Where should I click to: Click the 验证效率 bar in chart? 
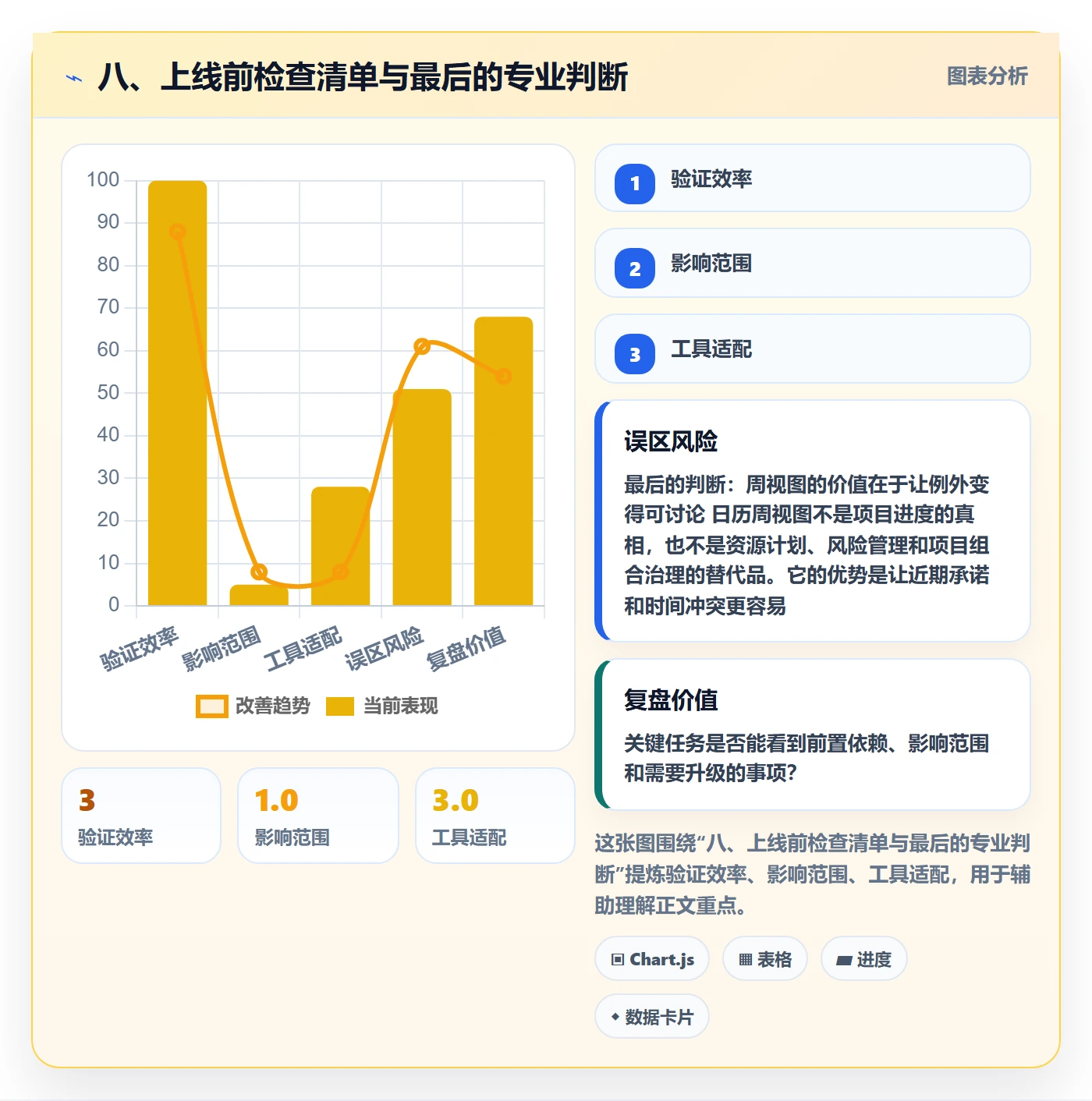click(x=178, y=393)
